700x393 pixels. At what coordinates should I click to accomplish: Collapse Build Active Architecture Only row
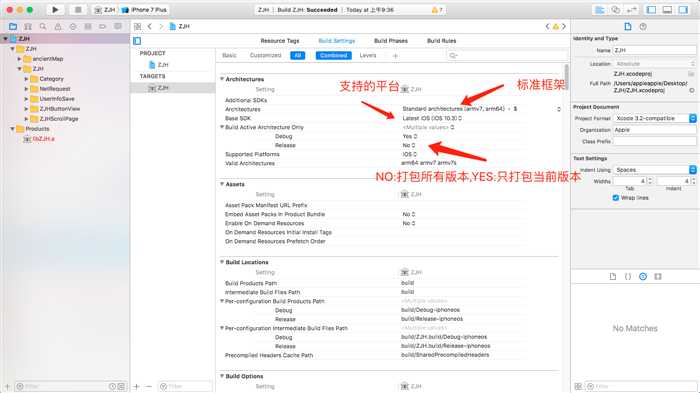(222, 127)
